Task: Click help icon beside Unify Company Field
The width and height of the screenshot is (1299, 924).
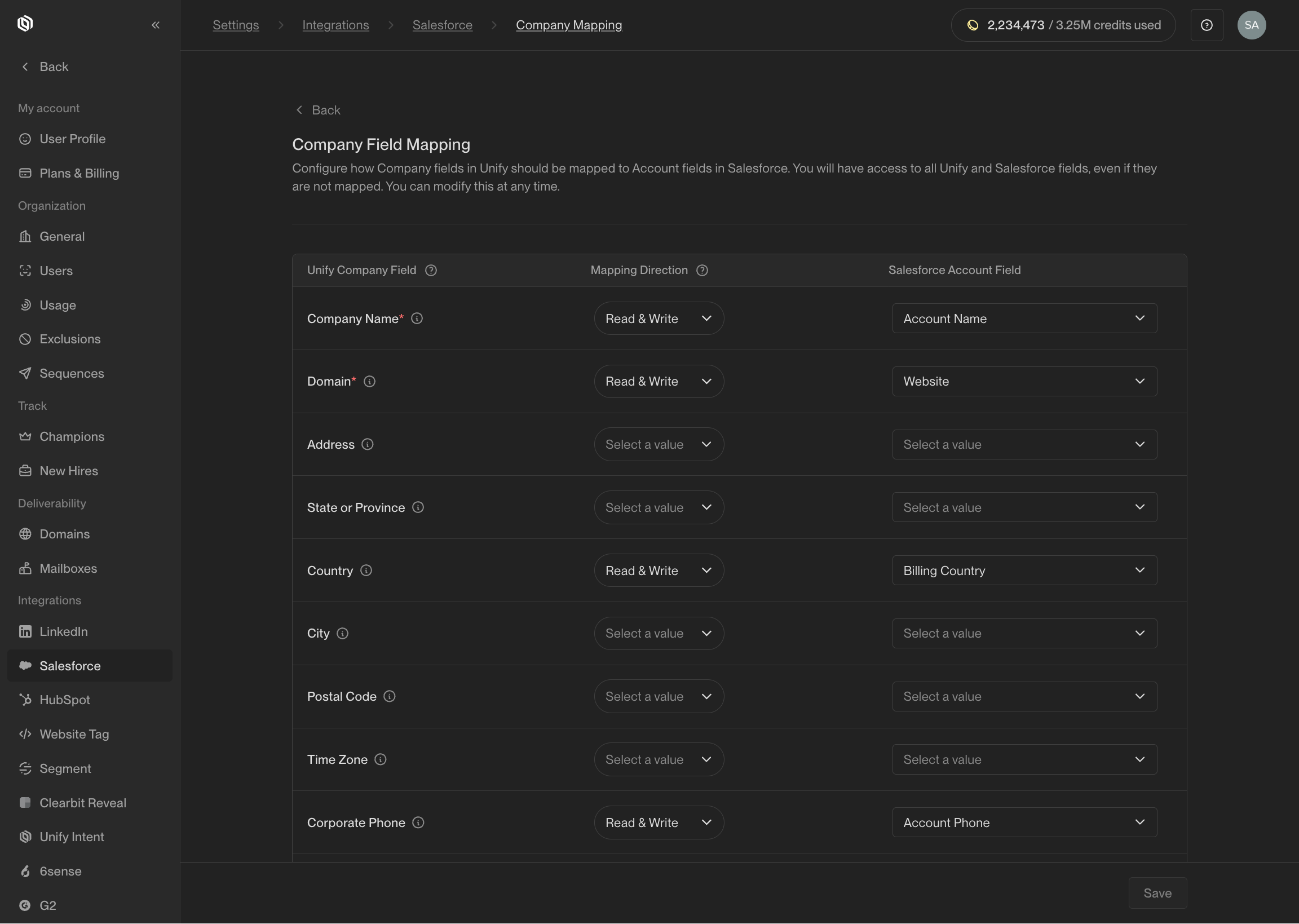Action: pyautogui.click(x=431, y=270)
